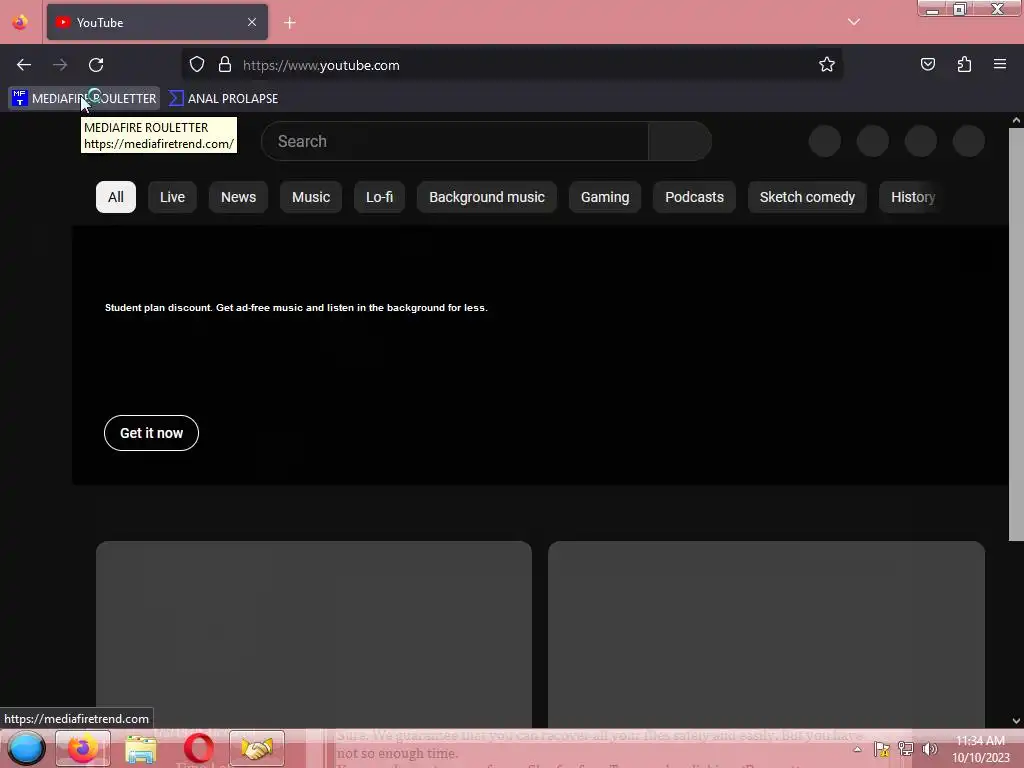Image resolution: width=1024 pixels, height=768 pixels.
Task: Select the Background music filter chip
Action: [x=487, y=197]
